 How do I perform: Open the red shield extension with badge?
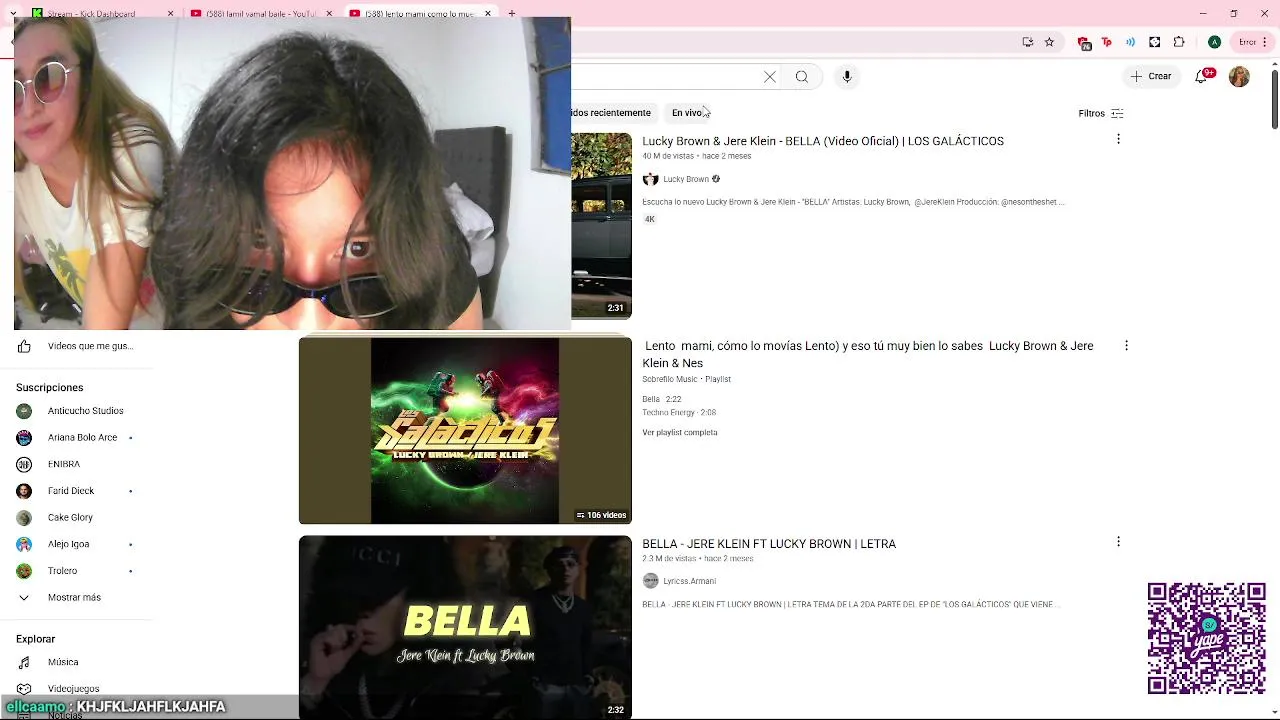pos(1086,42)
